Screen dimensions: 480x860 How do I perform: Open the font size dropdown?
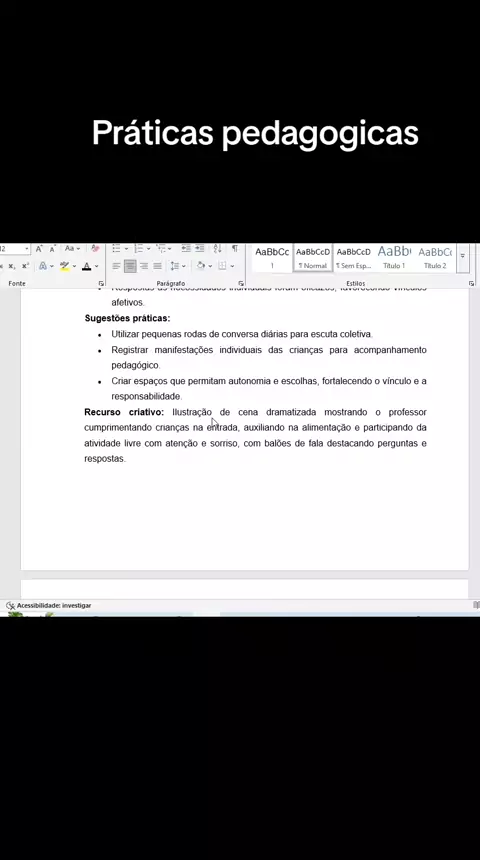coord(26,249)
